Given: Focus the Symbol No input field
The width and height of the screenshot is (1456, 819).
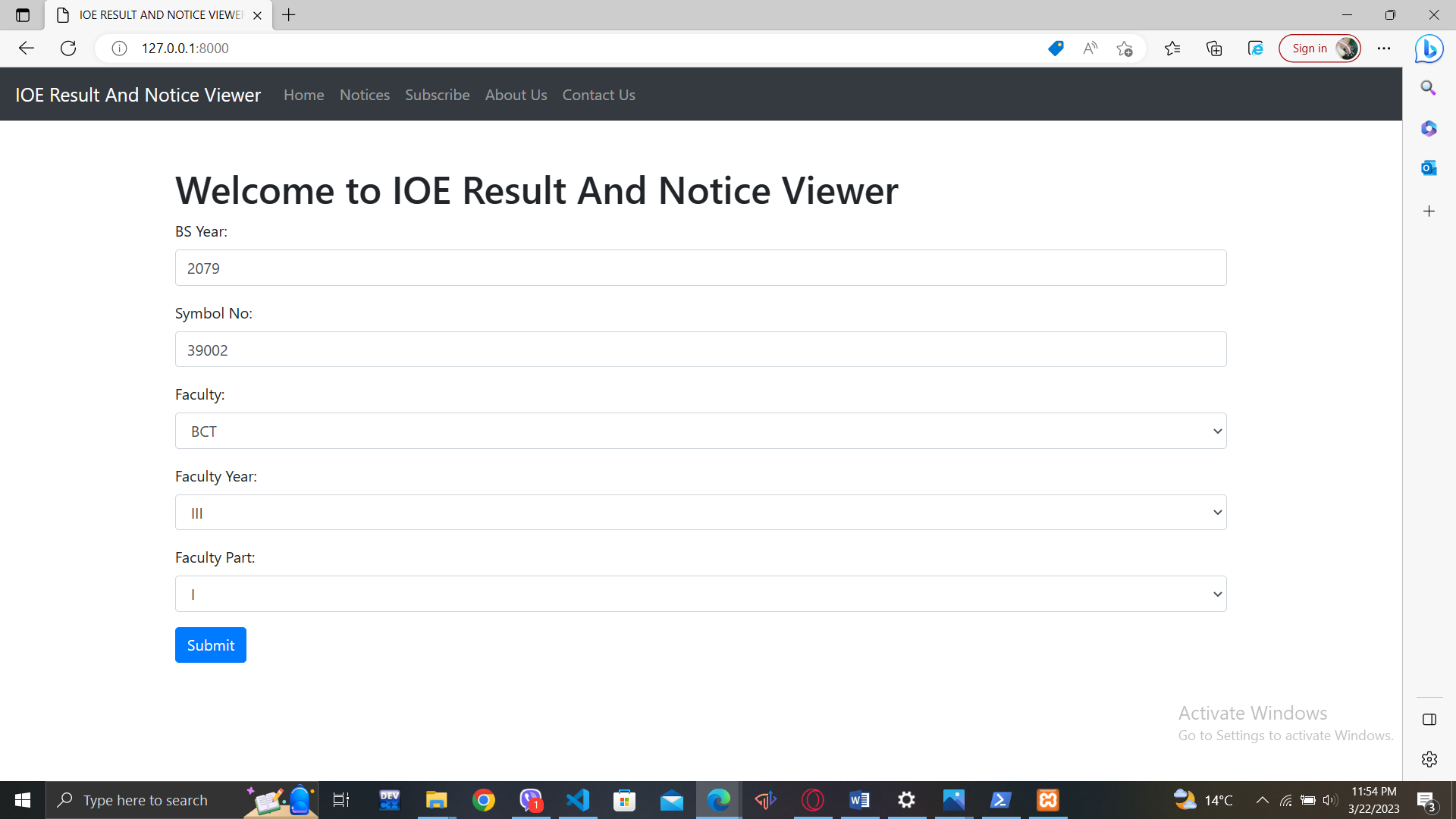Looking at the screenshot, I should pyautogui.click(x=701, y=350).
